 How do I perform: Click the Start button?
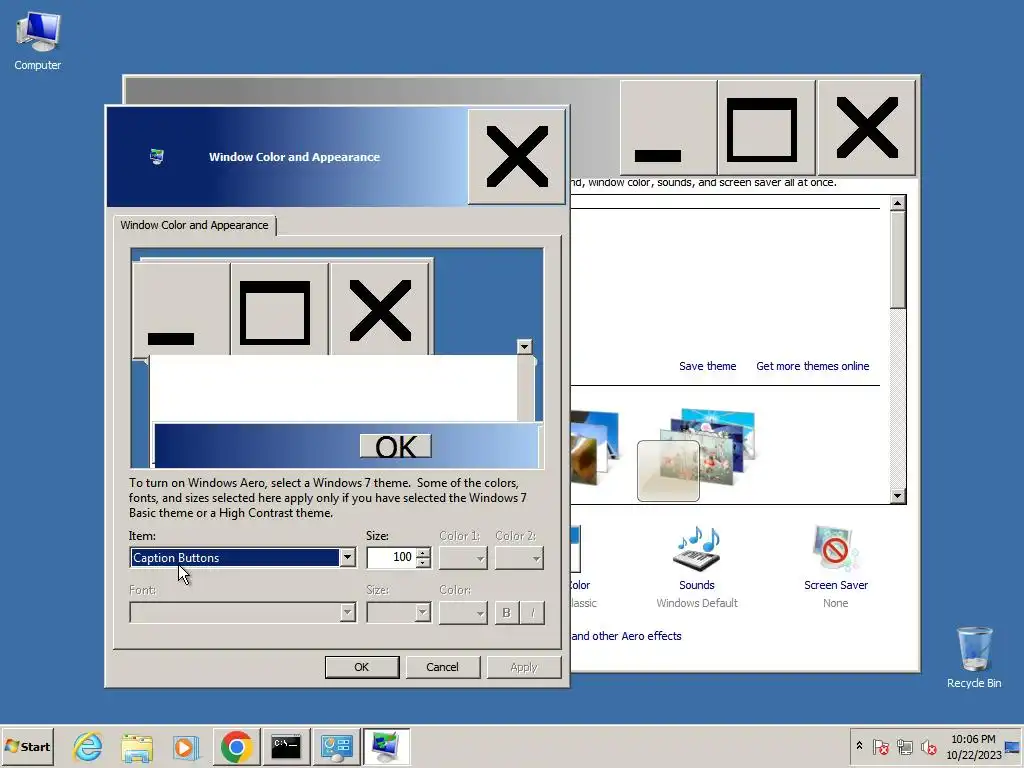(x=27, y=746)
